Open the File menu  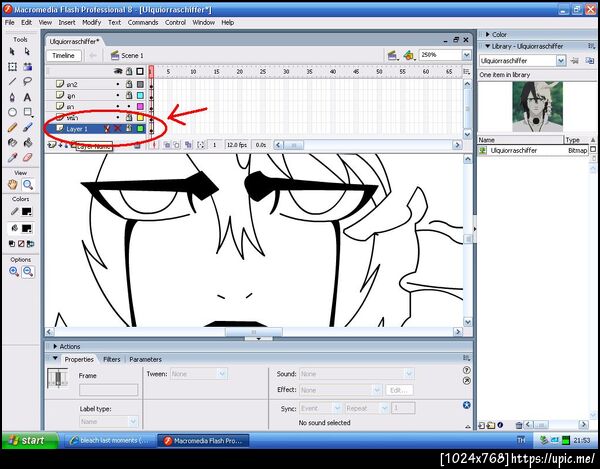pyautogui.click(x=10, y=23)
